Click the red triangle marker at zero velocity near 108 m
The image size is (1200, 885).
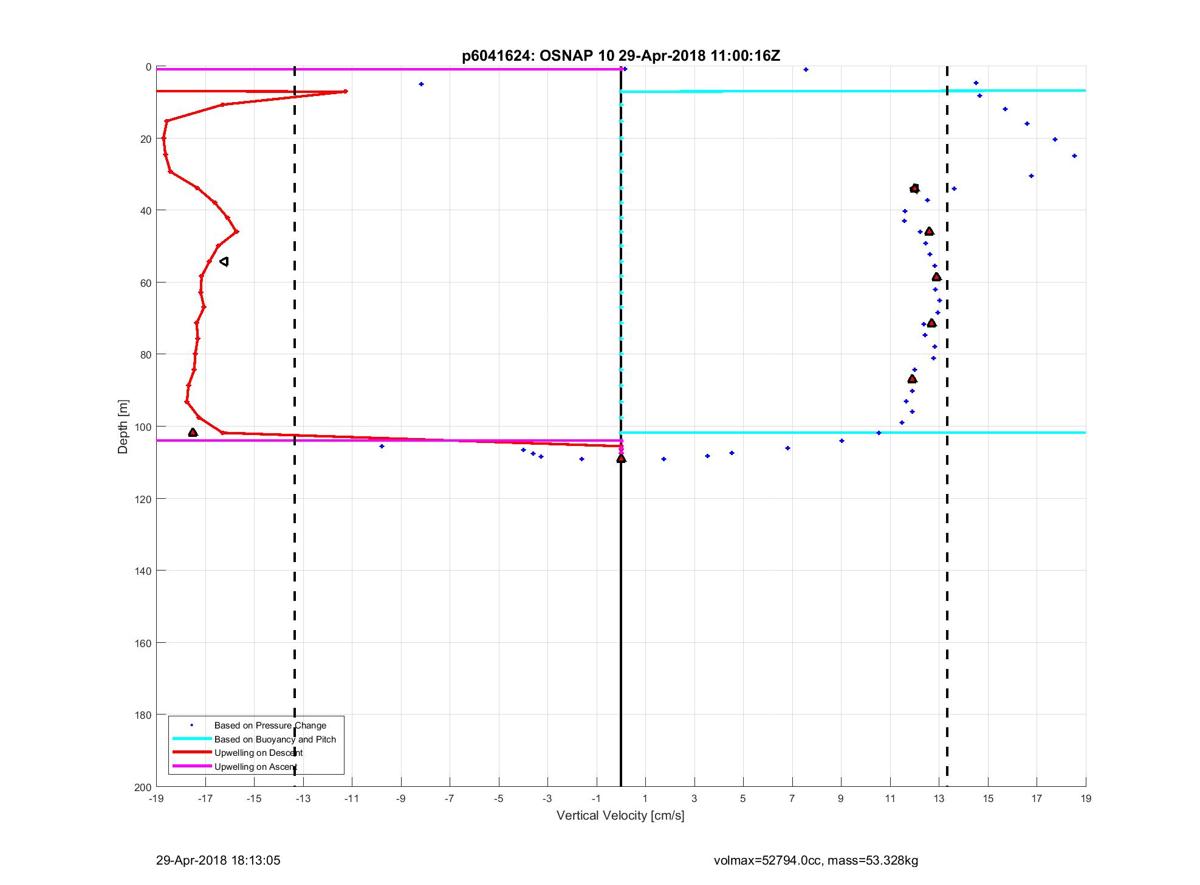coord(621,458)
